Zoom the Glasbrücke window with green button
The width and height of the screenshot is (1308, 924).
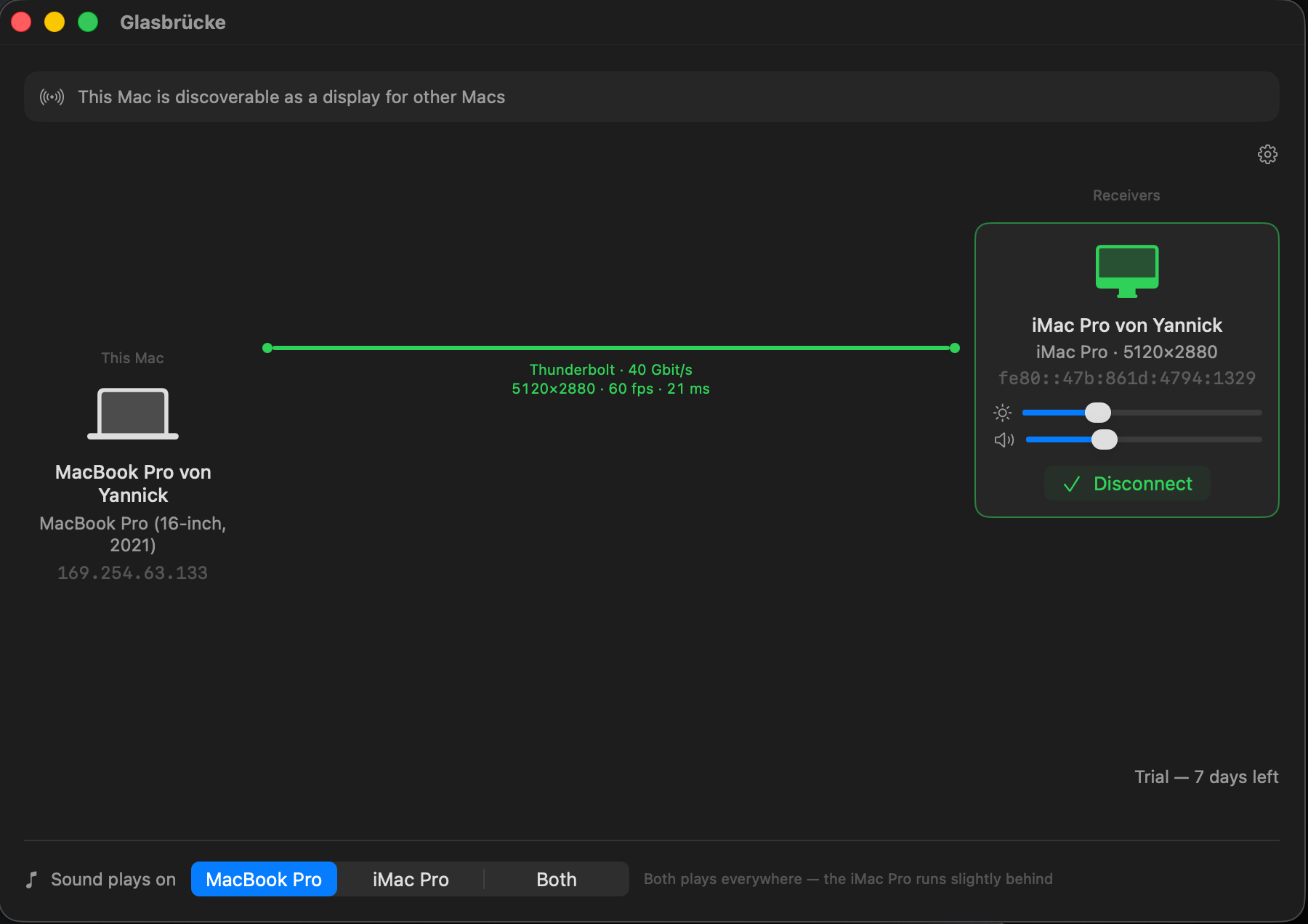(x=88, y=22)
